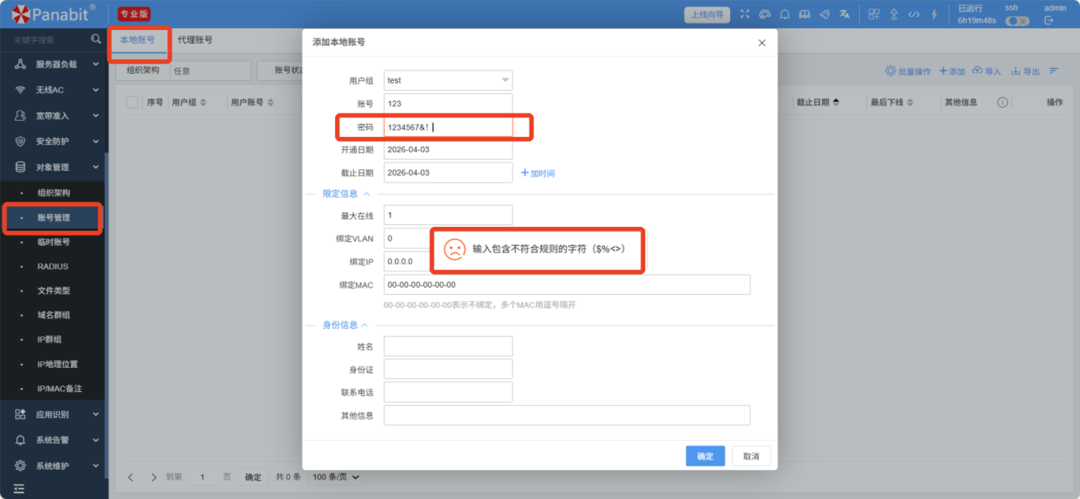Screen dimensions: 1080x499
Task: Click the grid QR modules icon
Action: pos(874,14)
